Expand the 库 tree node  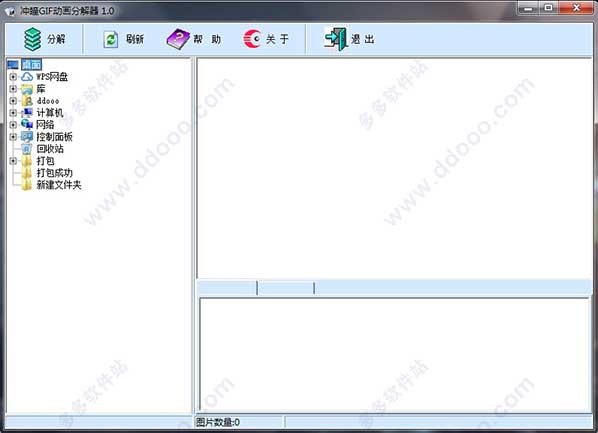(13, 89)
